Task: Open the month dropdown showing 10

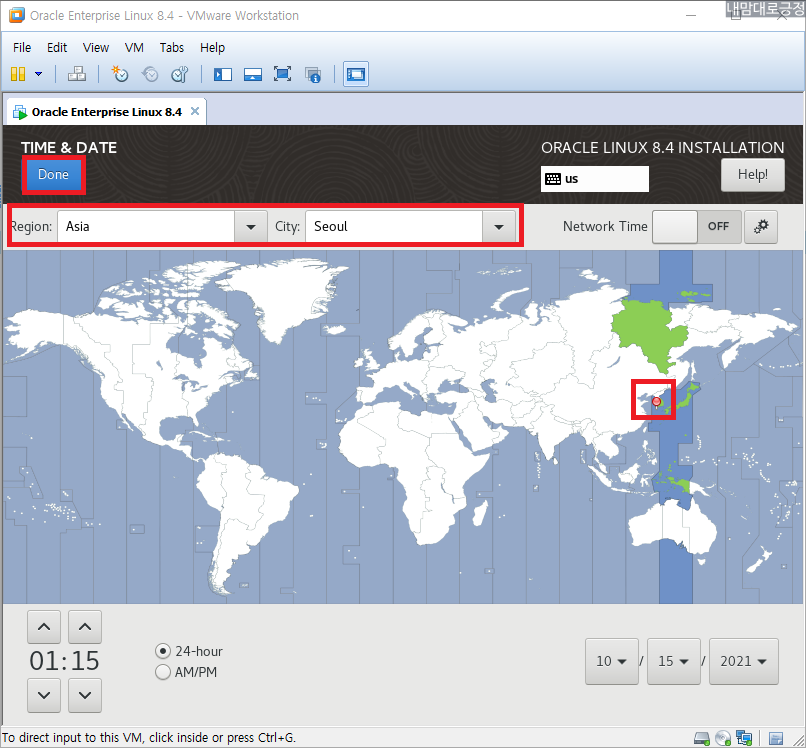Action: pos(612,661)
